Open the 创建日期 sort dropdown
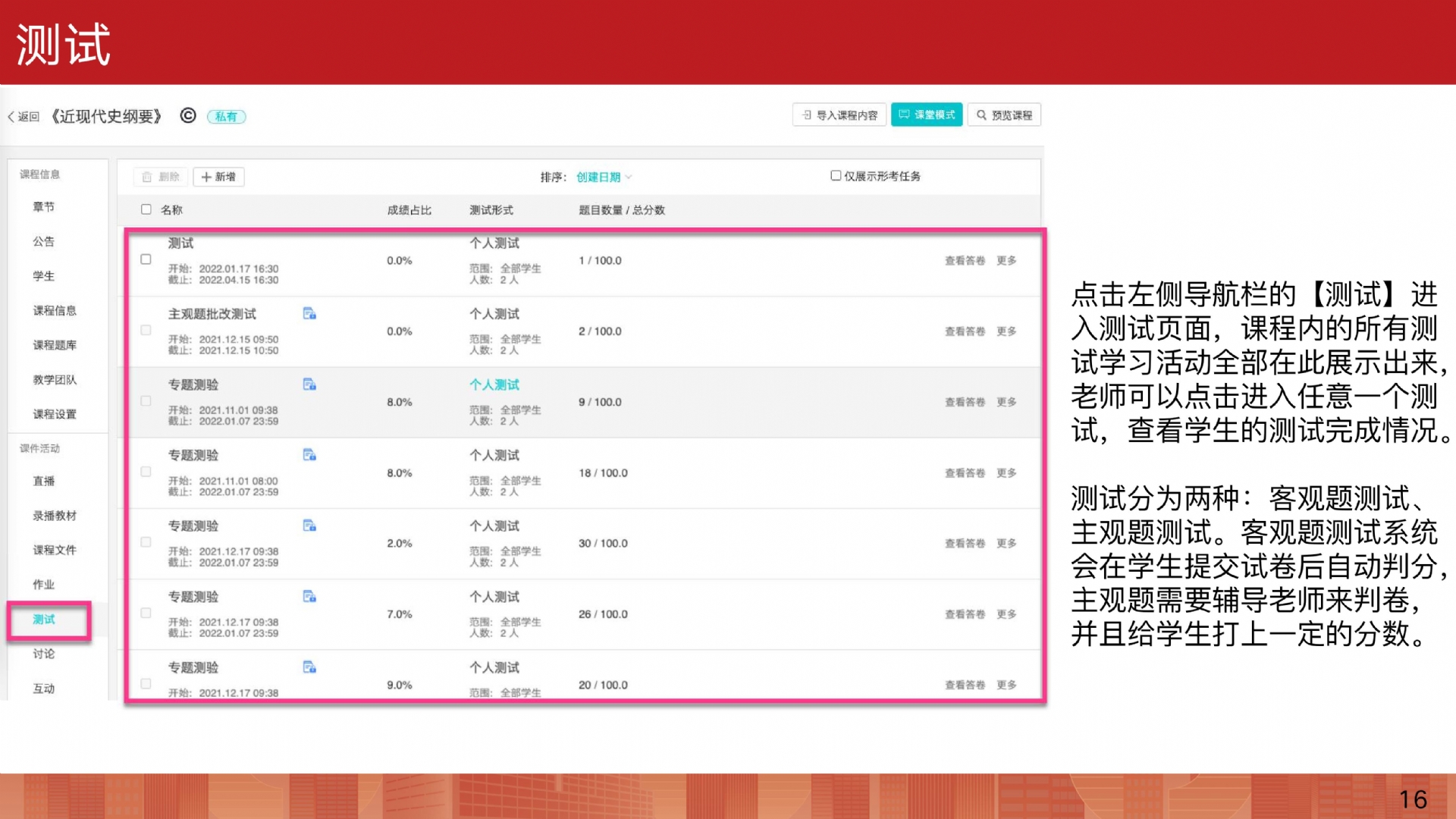The height and width of the screenshot is (819, 1456). (604, 177)
